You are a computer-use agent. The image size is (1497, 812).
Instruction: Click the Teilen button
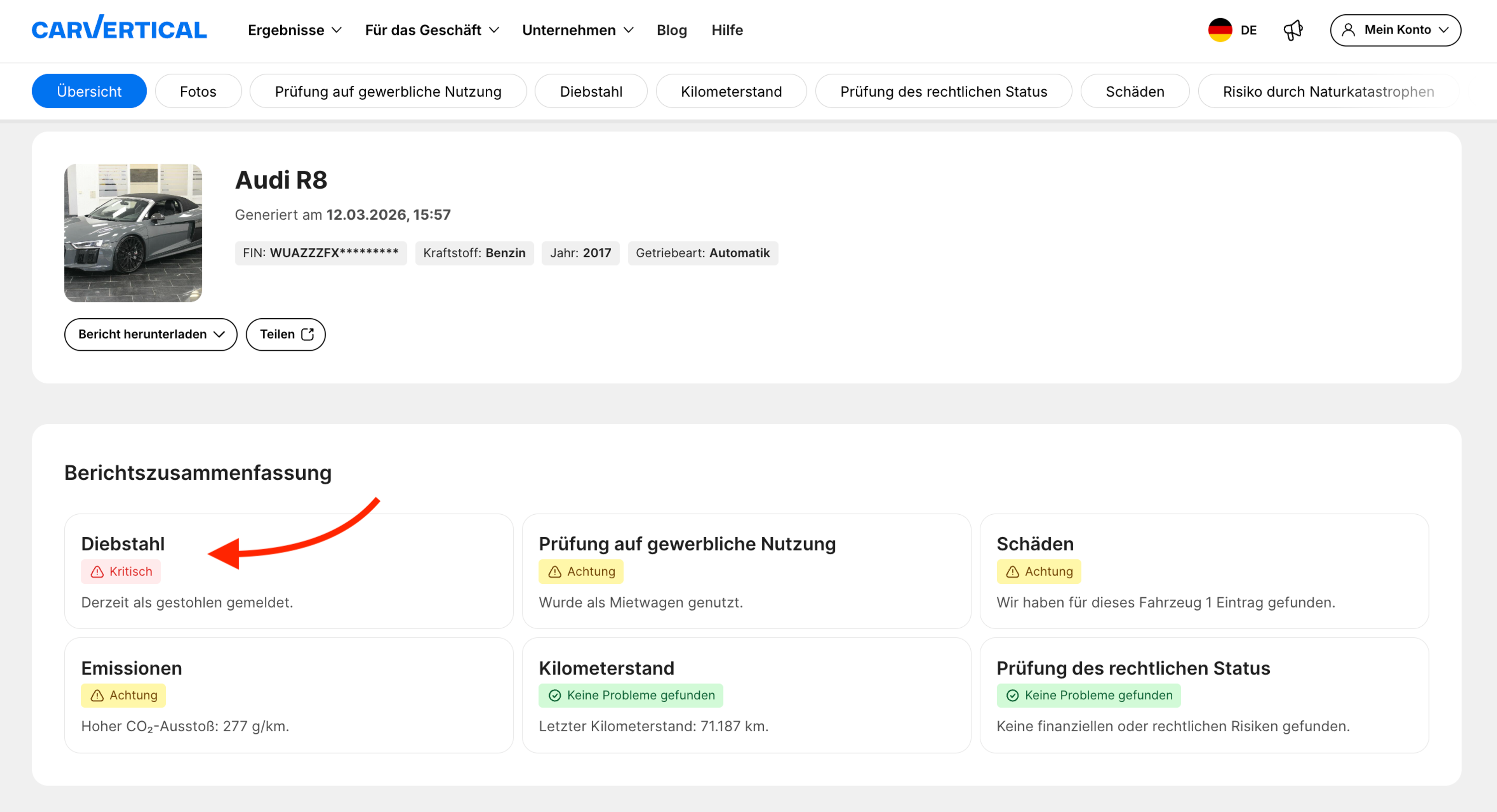click(x=285, y=334)
